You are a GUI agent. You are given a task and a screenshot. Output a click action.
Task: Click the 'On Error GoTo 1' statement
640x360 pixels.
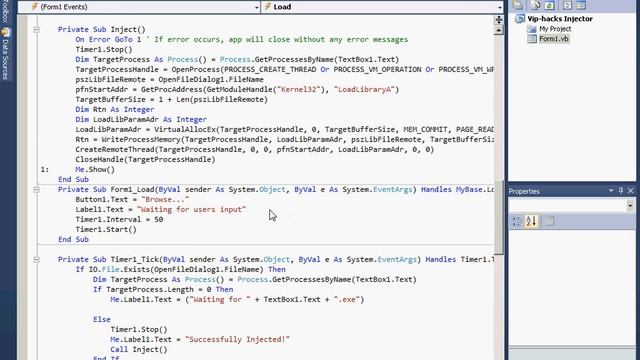point(108,40)
